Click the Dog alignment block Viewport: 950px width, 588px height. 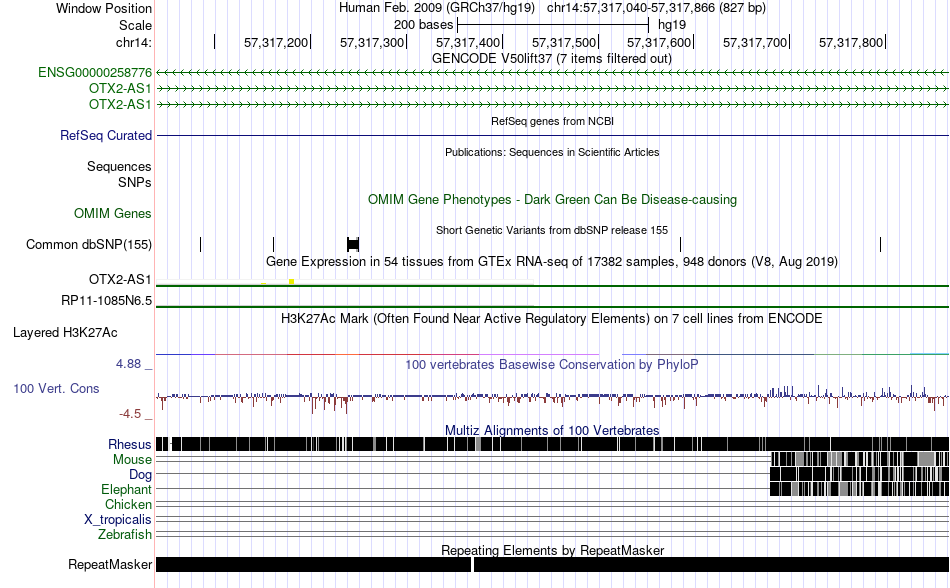click(x=859, y=474)
